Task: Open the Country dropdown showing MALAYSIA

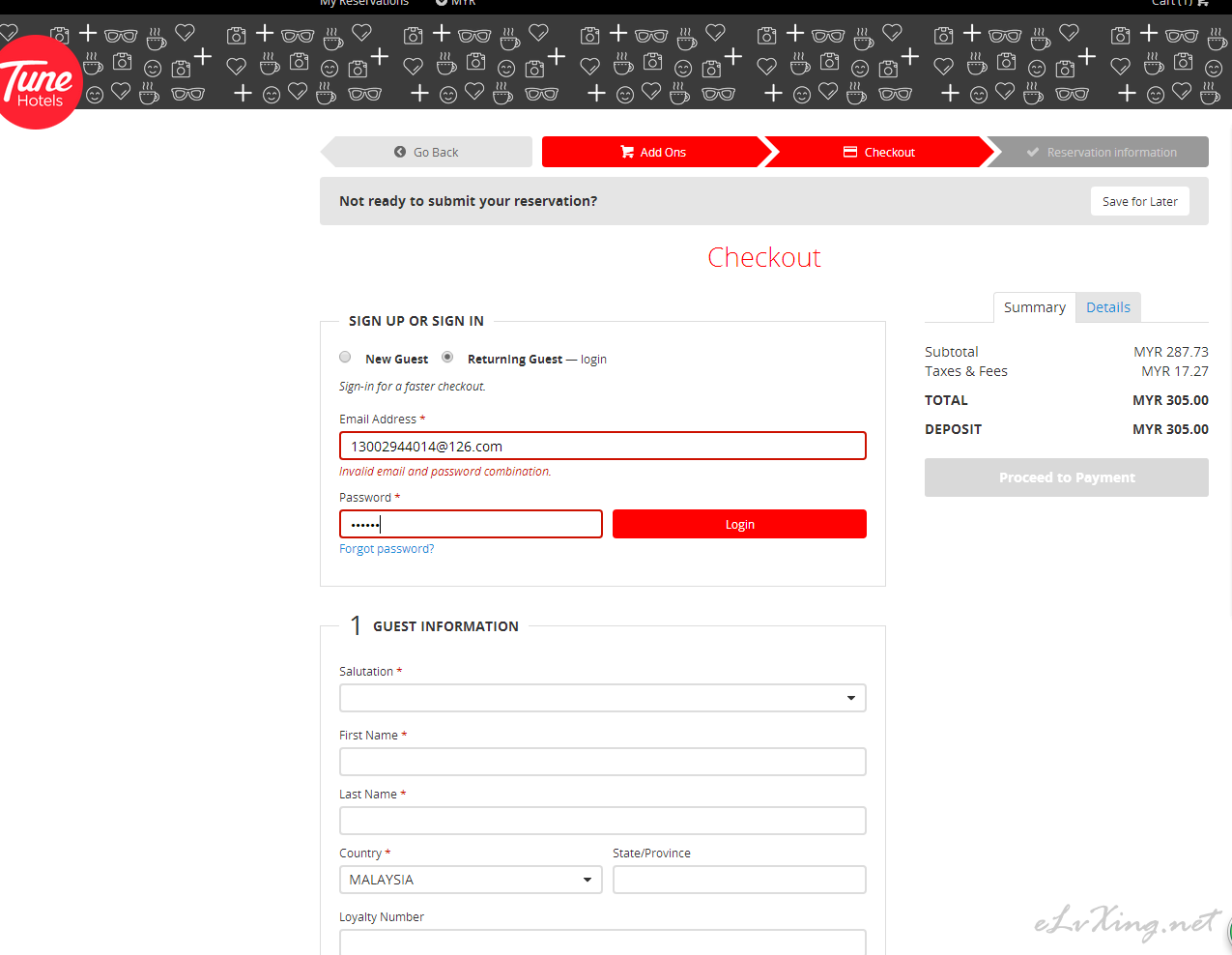Action: coord(471,880)
